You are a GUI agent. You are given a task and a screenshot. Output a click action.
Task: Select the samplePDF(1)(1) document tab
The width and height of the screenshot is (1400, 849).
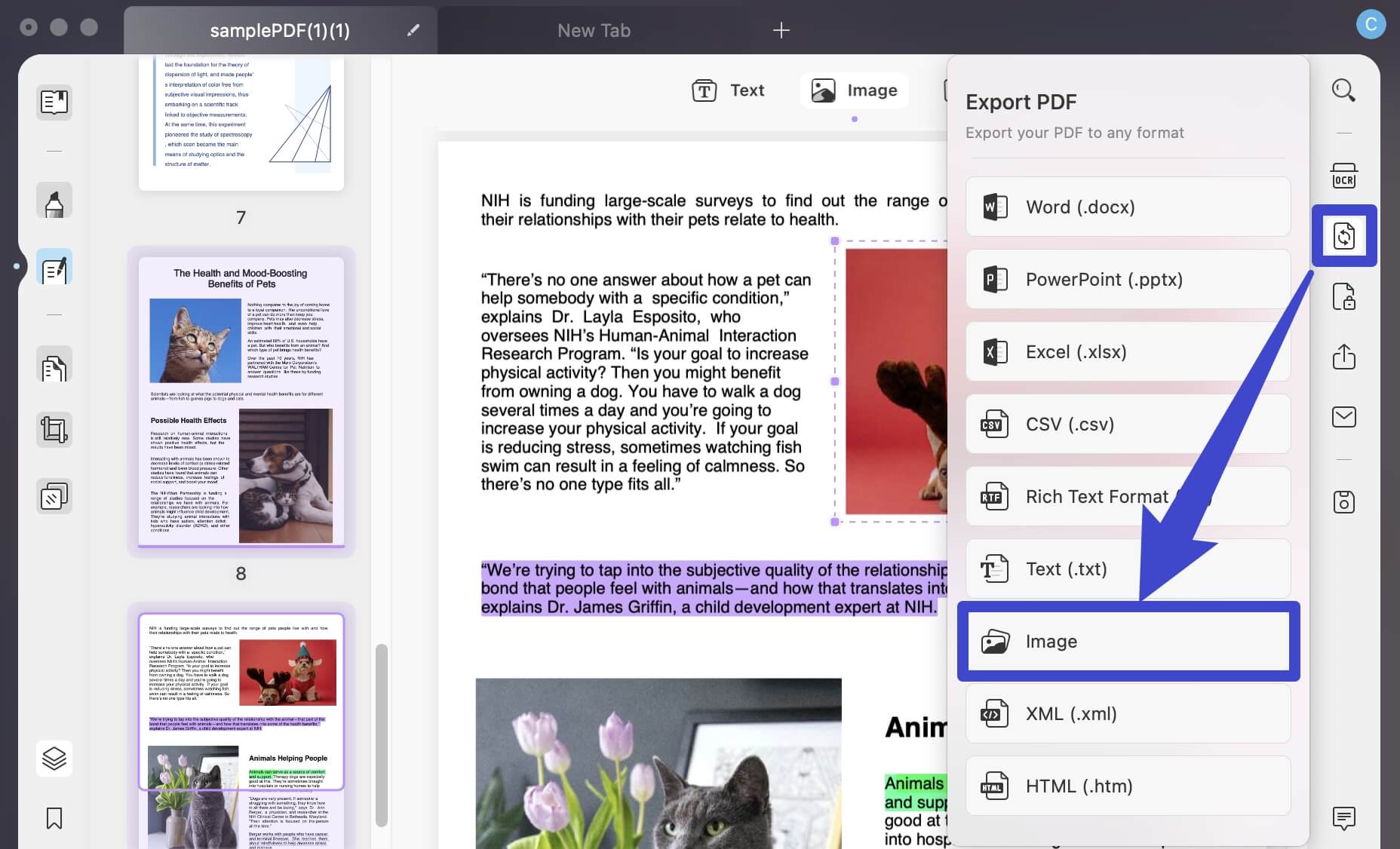pyautogui.click(x=281, y=30)
